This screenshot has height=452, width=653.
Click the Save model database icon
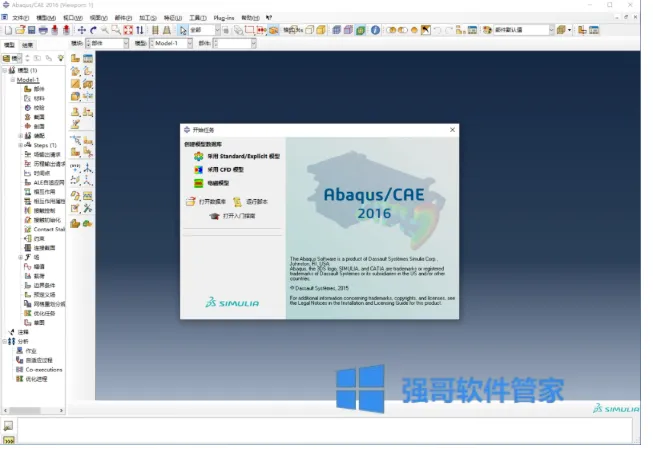click(32, 30)
